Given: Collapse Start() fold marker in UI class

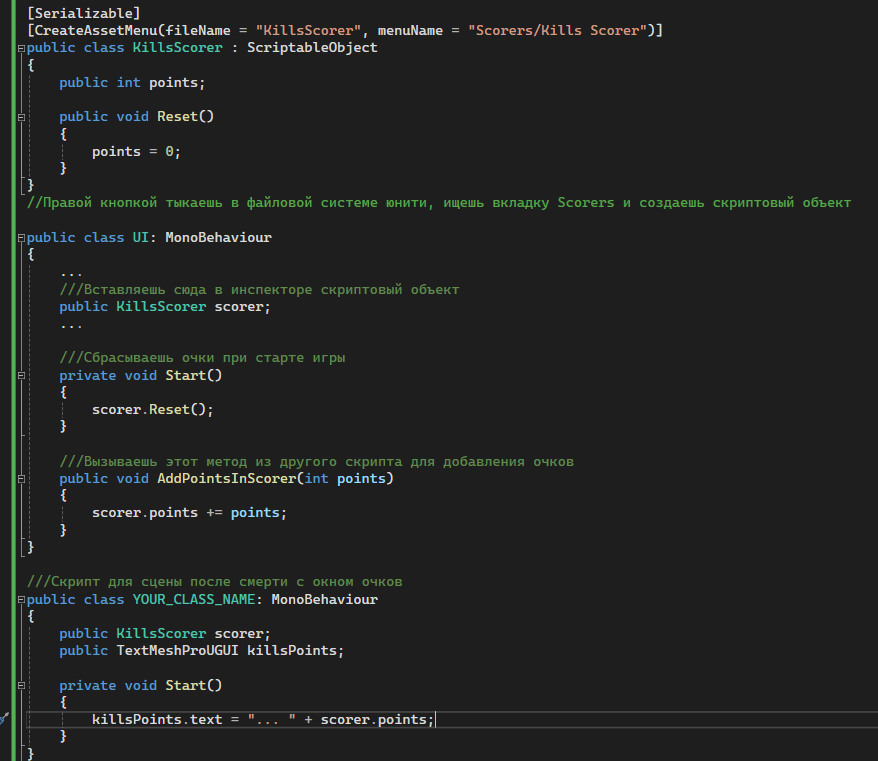Looking at the screenshot, I should point(21,376).
